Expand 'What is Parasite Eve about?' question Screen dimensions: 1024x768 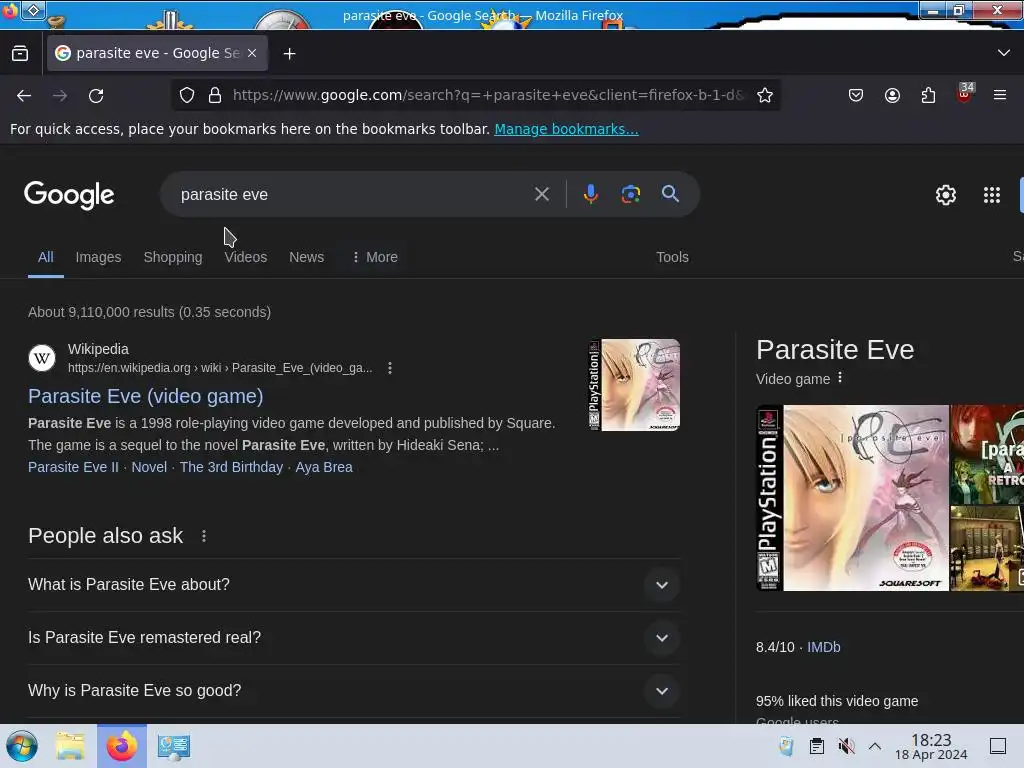(353, 584)
